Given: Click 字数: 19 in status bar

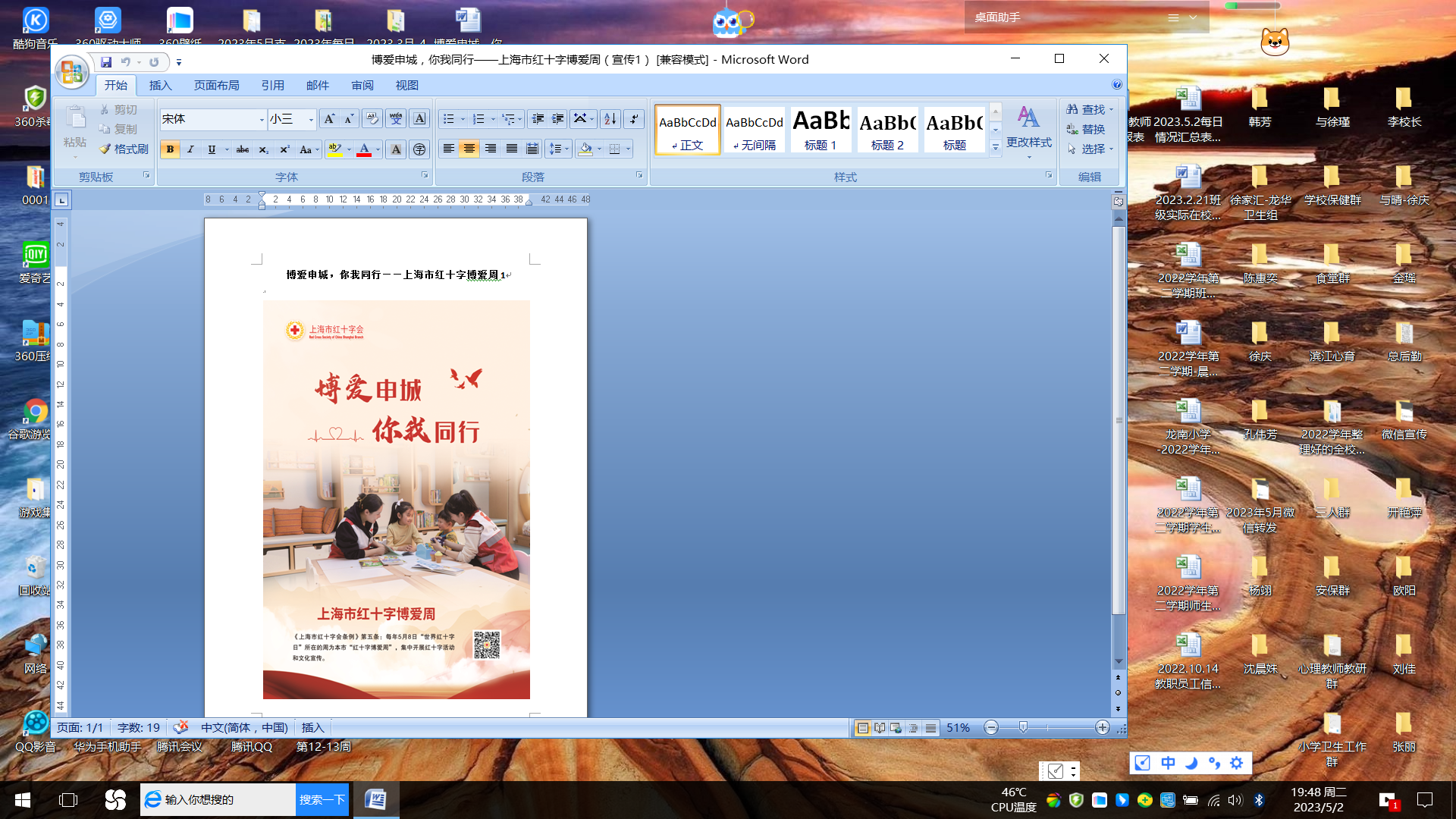Looking at the screenshot, I should pos(139,728).
